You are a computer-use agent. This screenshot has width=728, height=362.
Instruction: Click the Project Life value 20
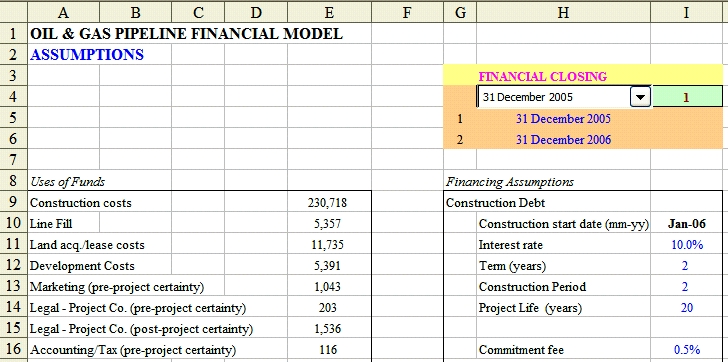point(687,308)
